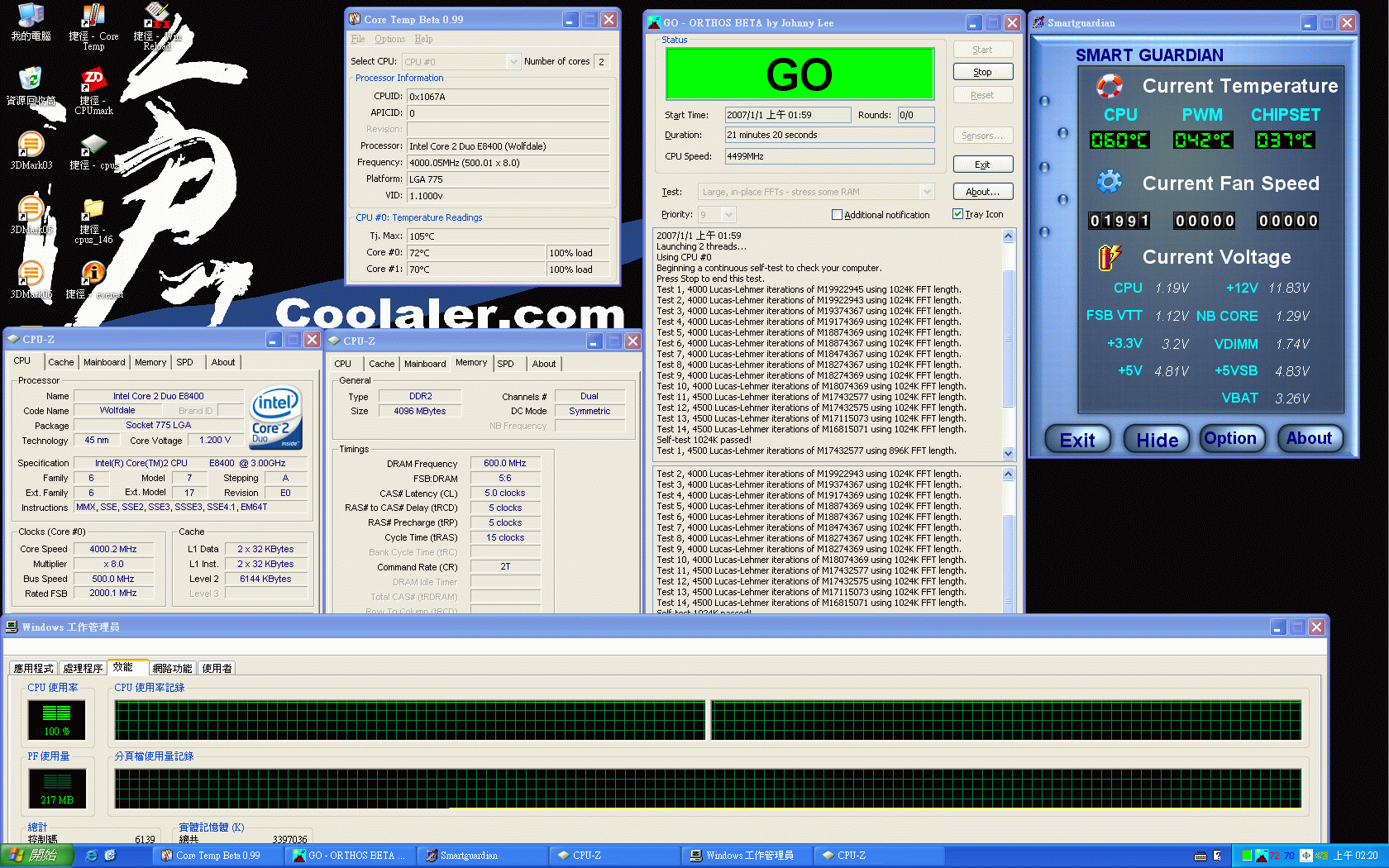Screen dimensions: 1389x868
Task: Click About in Smart Guardian
Action: pos(1309,439)
